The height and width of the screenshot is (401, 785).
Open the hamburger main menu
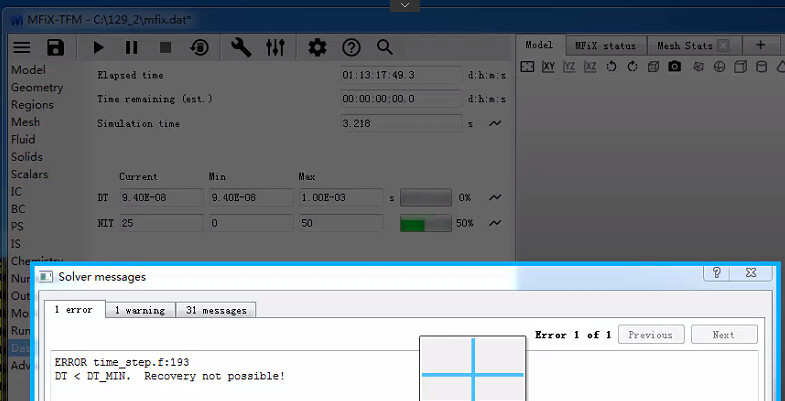click(22, 47)
